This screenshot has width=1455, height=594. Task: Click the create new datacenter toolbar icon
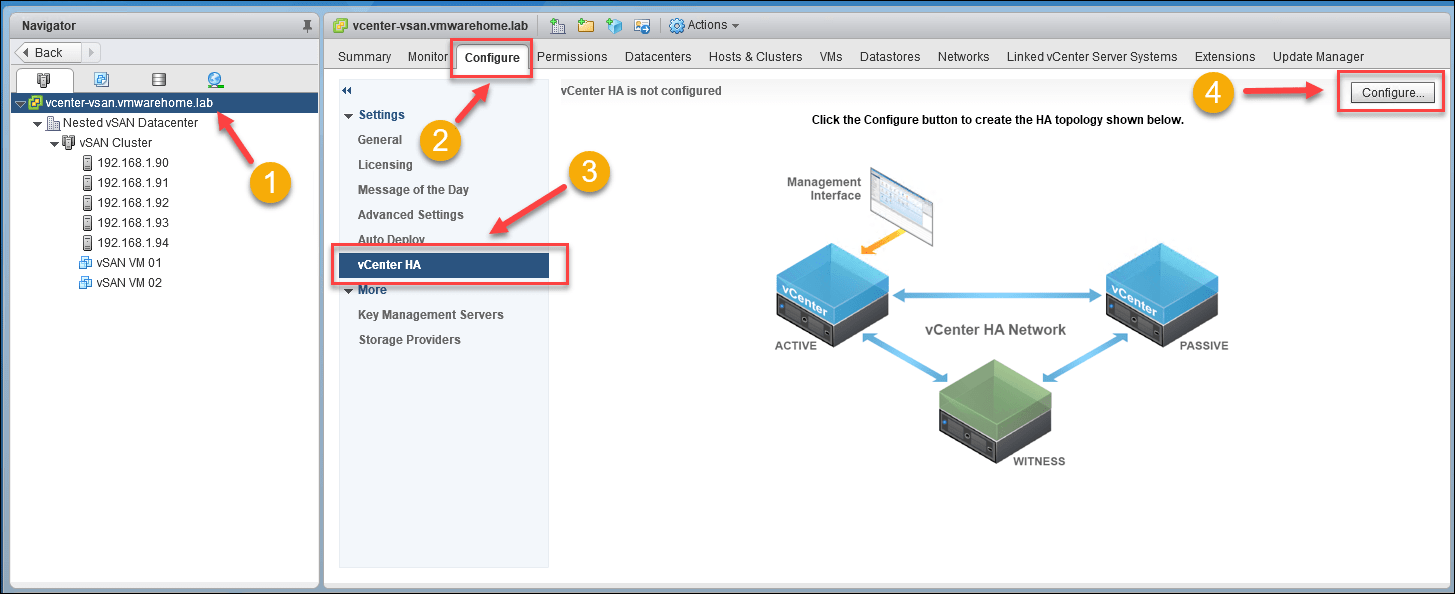[558, 25]
